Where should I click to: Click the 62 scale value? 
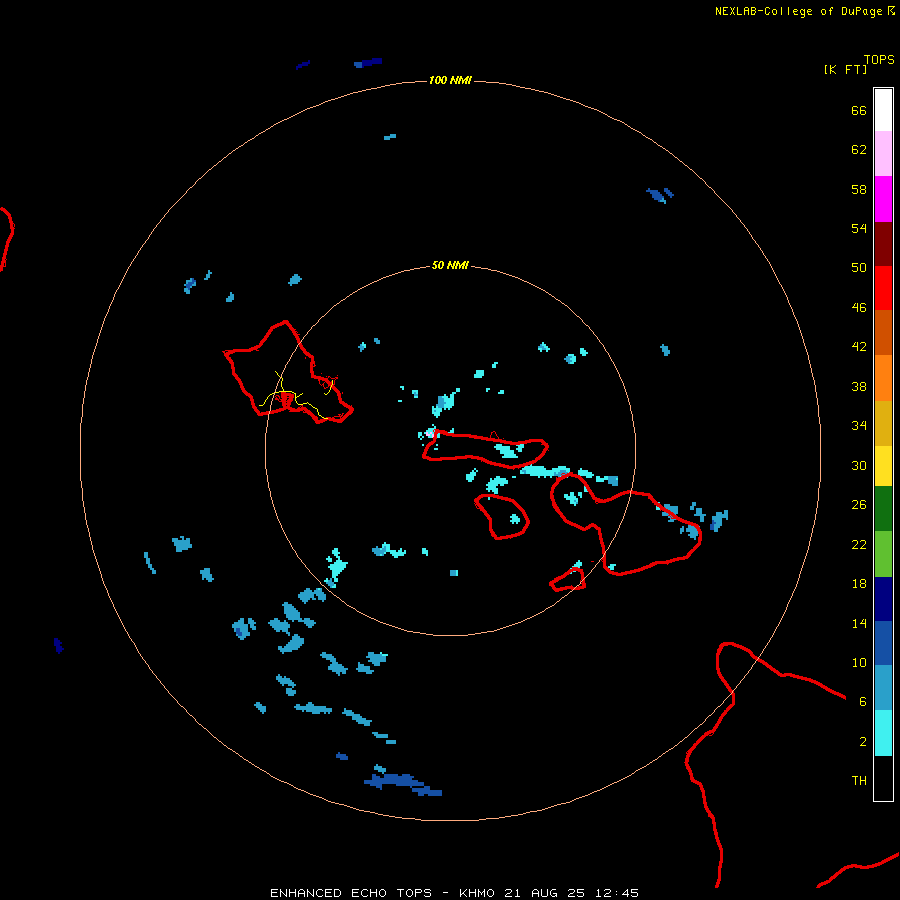859,150
